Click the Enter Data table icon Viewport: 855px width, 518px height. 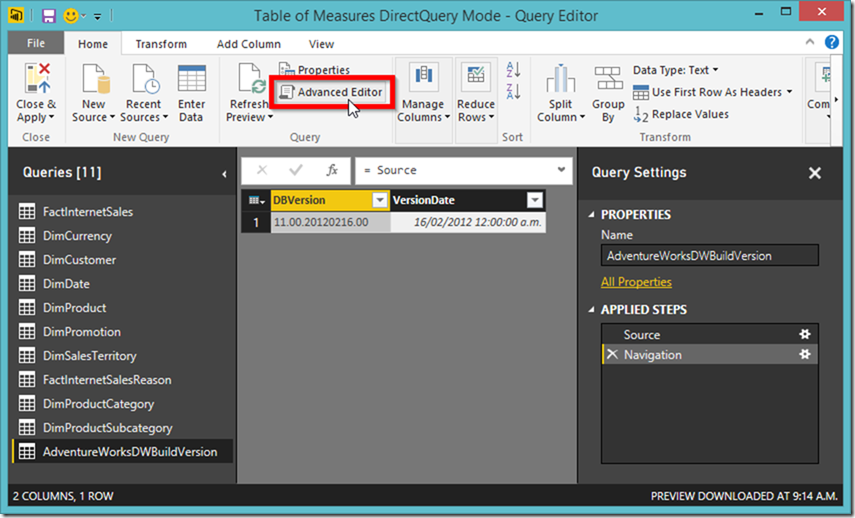click(x=191, y=78)
